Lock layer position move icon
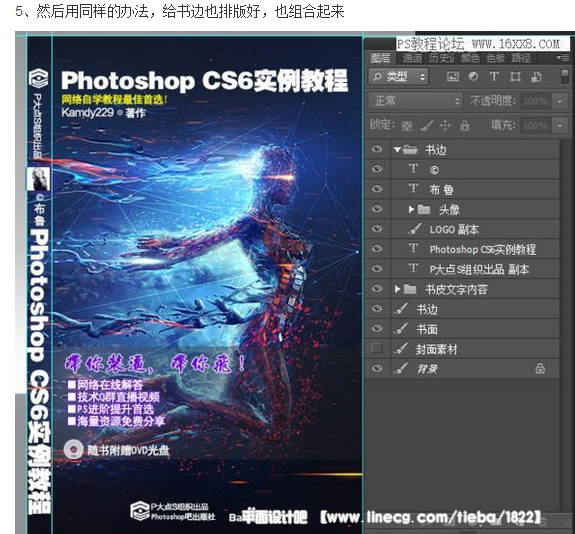This screenshot has width=575, height=534. pos(445,125)
